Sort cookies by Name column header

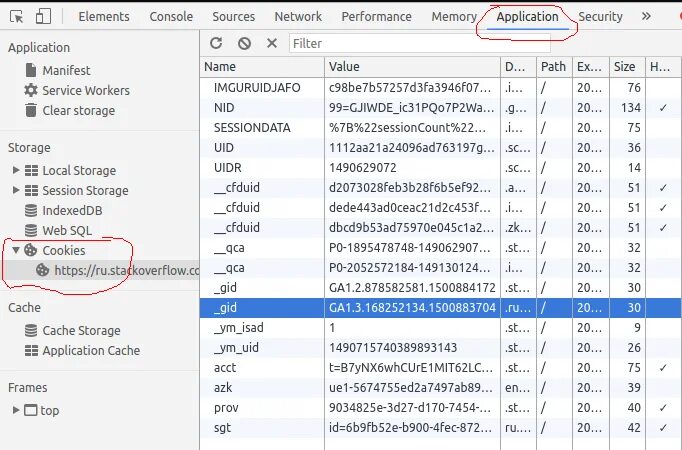pos(262,67)
